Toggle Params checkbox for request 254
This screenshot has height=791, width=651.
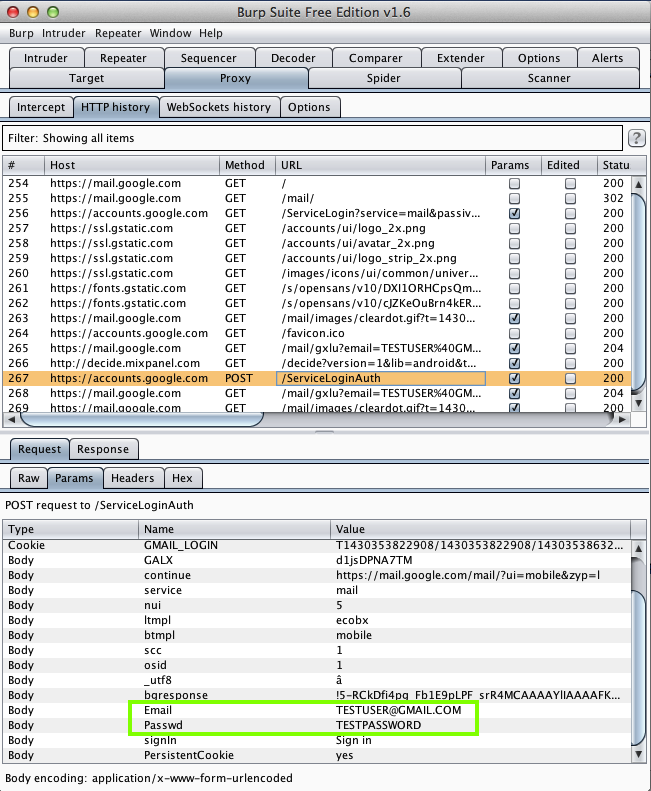[x=514, y=184]
